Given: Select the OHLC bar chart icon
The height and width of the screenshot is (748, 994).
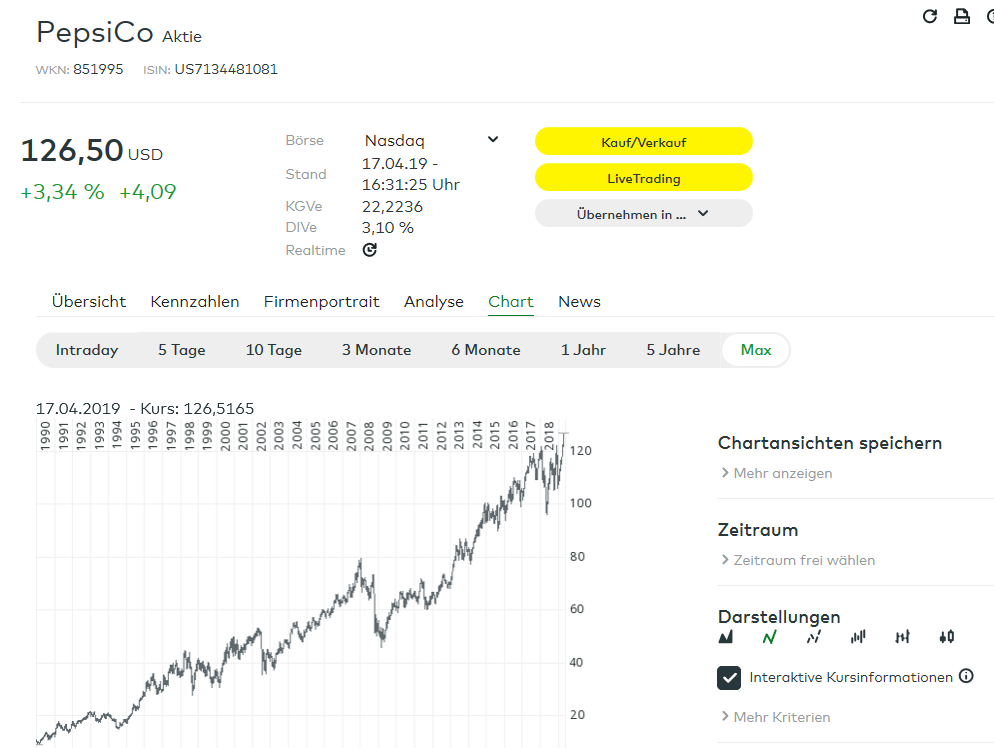Looking at the screenshot, I should tap(902, 636).
